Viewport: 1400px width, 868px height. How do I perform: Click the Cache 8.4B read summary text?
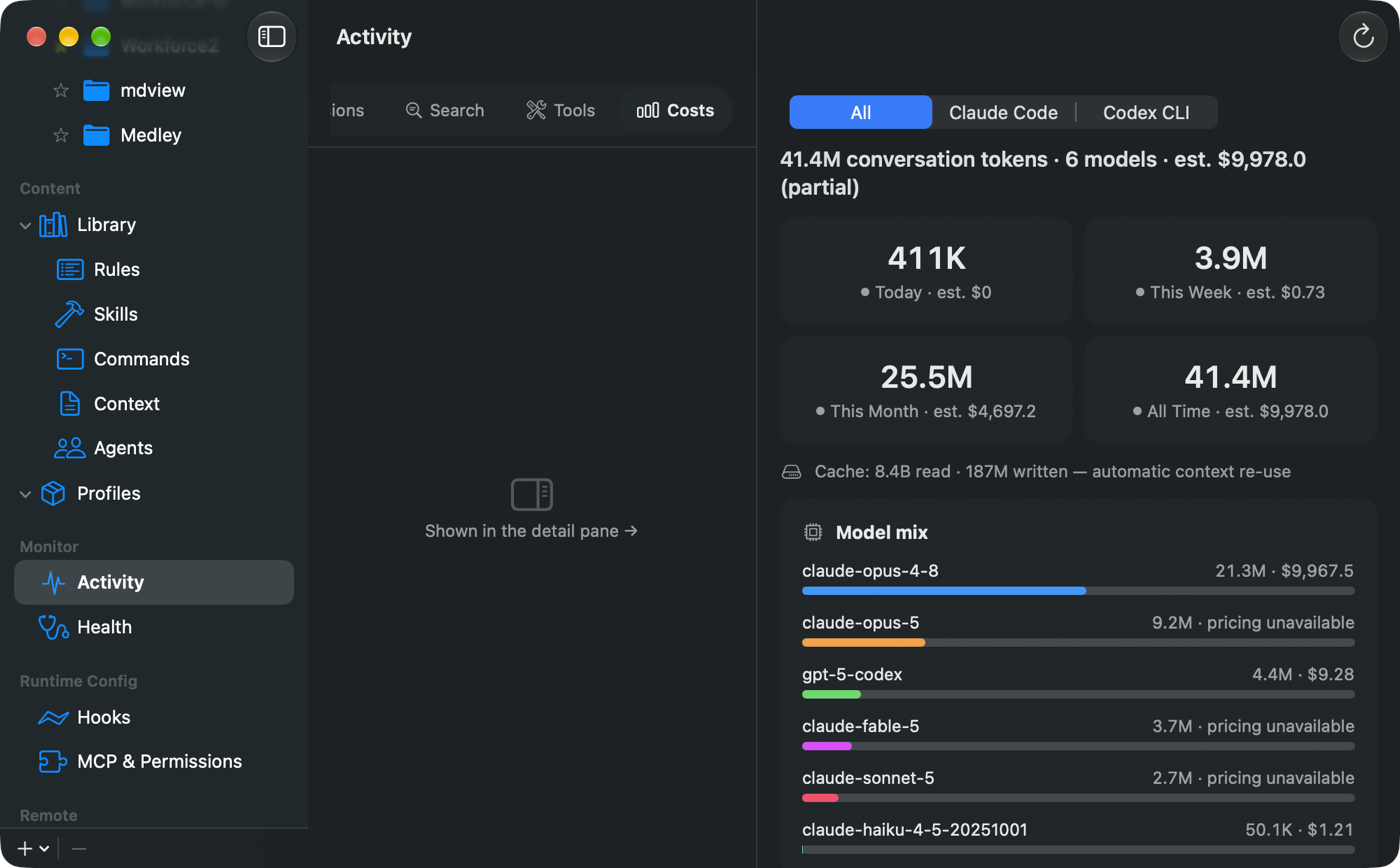pos(1053,471)
